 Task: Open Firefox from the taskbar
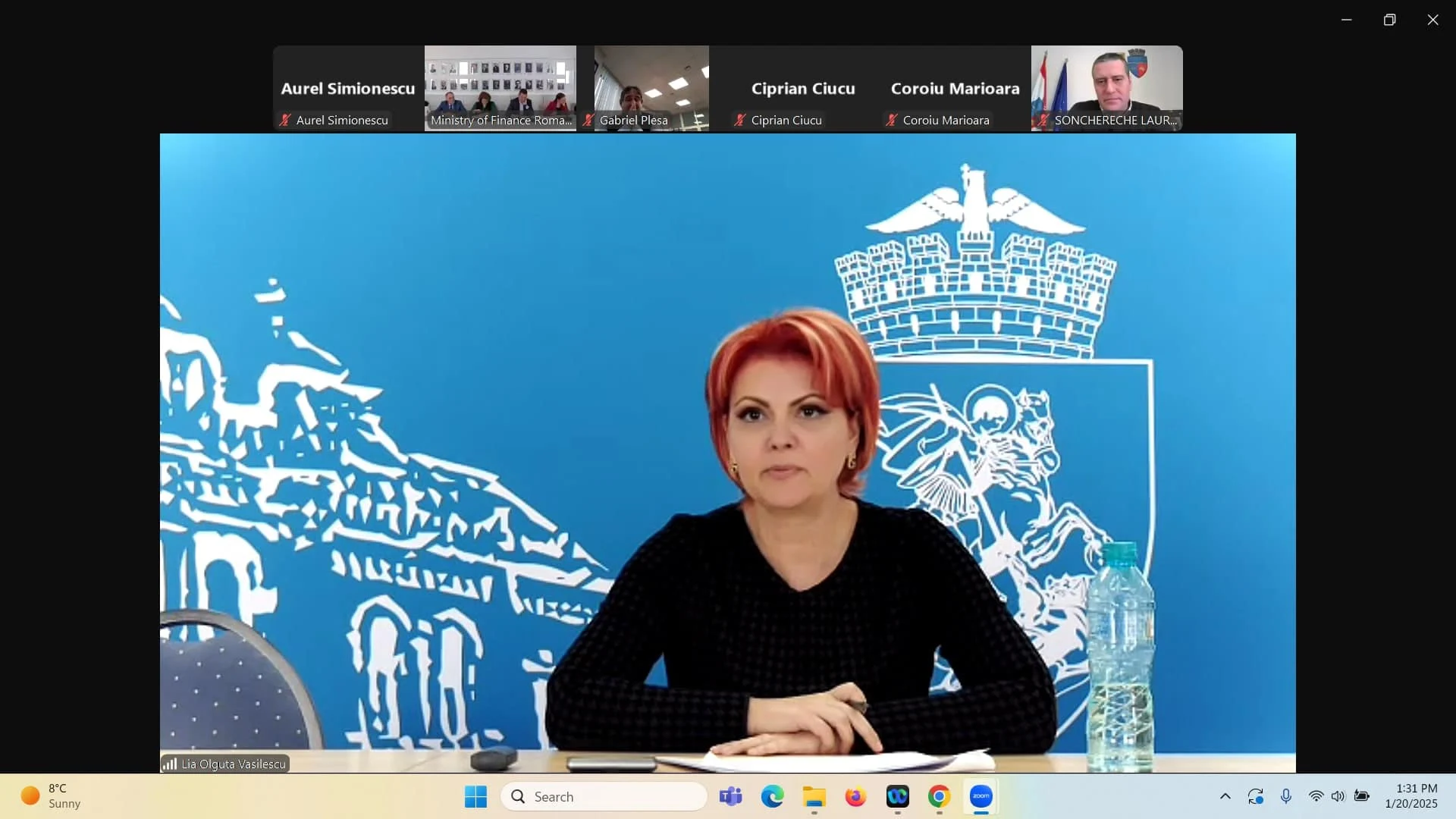[x=855, y=796]
